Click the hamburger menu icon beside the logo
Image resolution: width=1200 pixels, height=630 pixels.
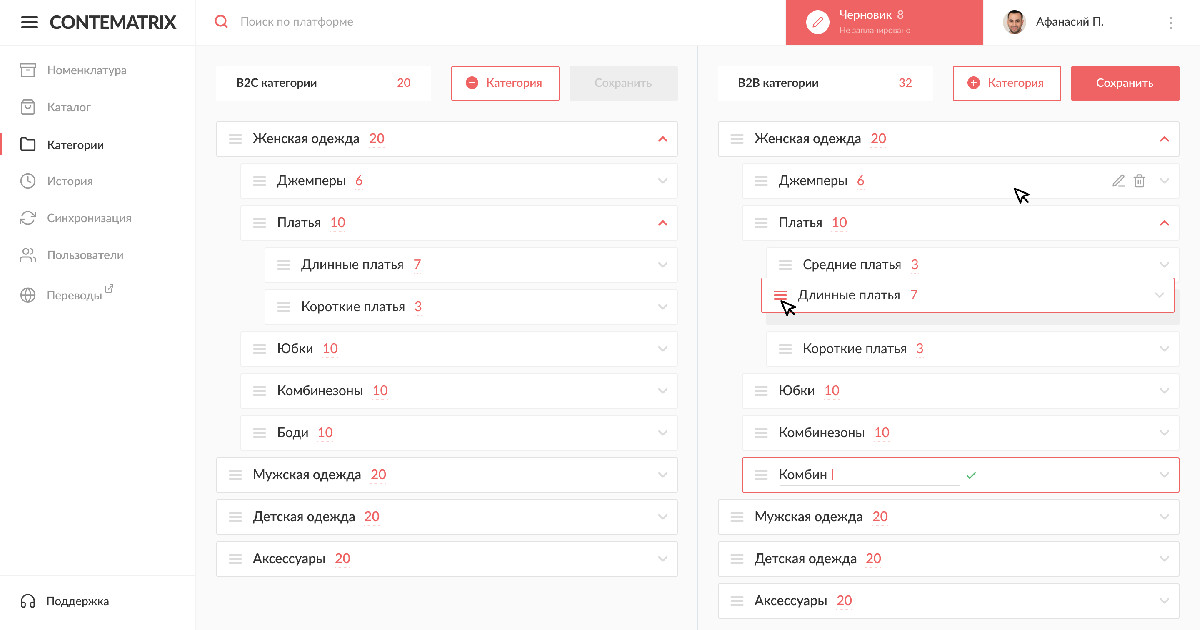29,22
